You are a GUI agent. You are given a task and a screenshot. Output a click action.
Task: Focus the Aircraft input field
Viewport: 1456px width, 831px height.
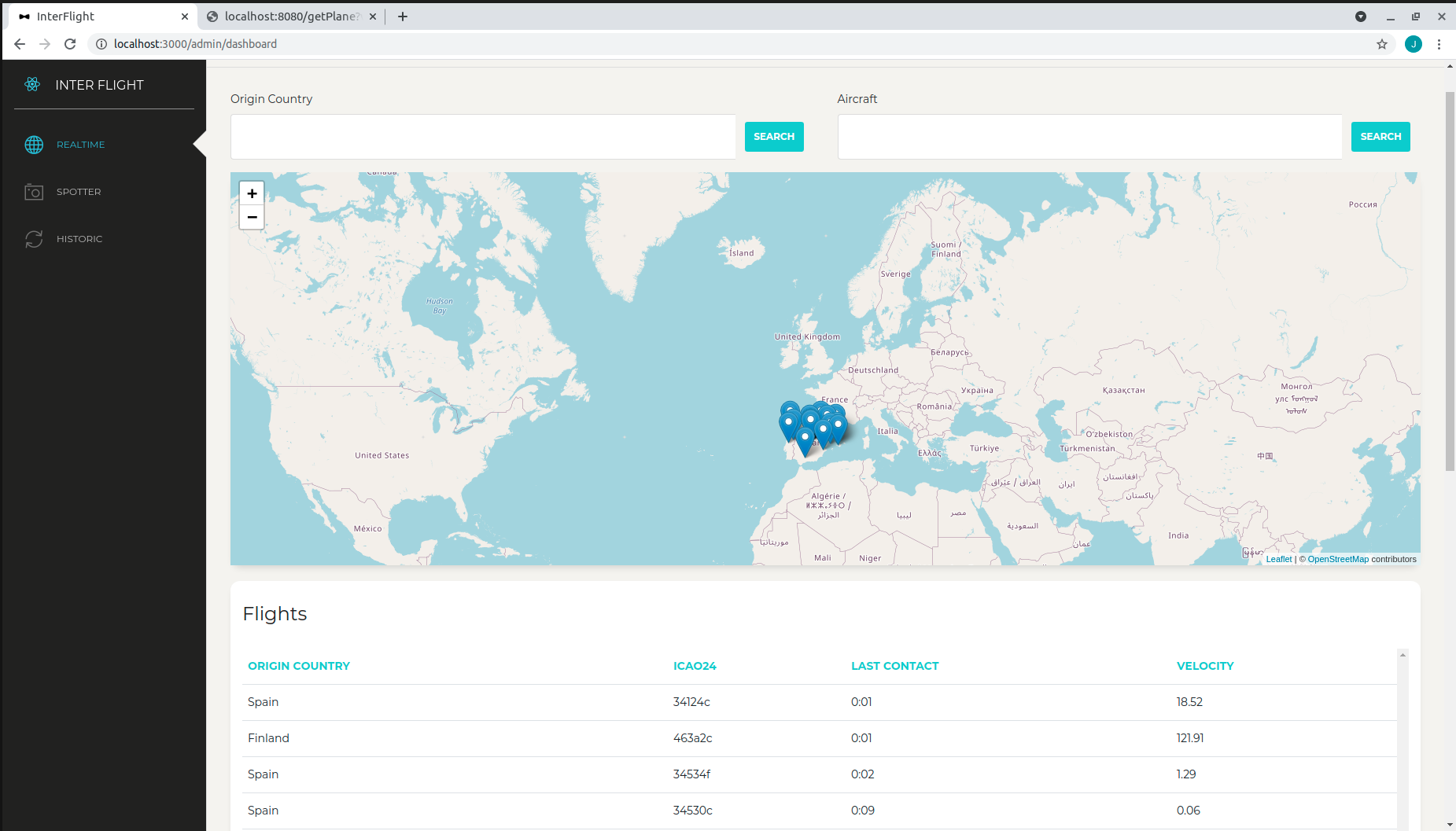coord(1089,137)
